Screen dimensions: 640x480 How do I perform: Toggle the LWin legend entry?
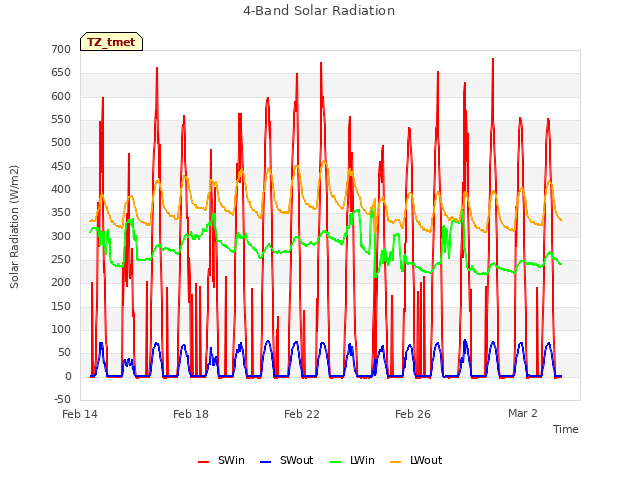[352, 460]
